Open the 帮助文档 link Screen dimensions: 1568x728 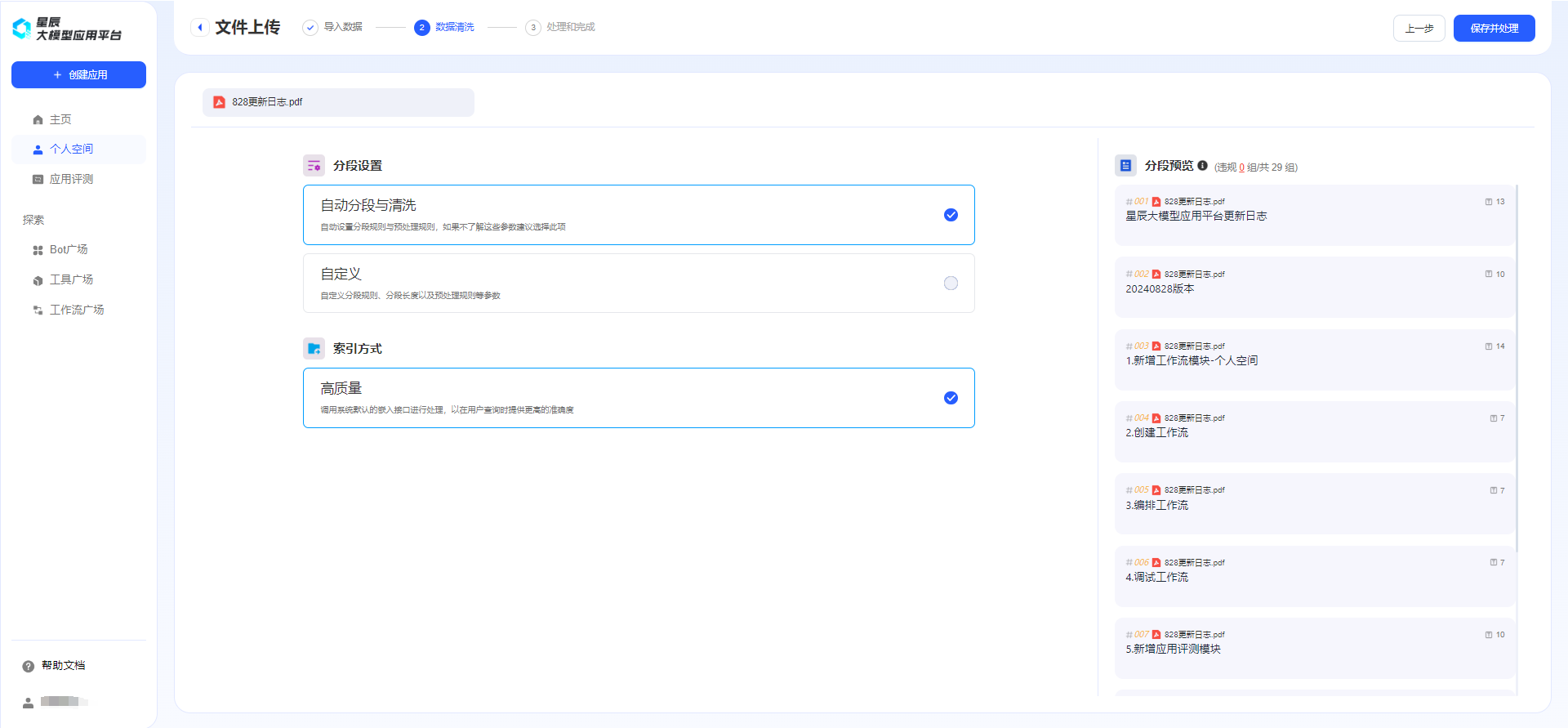(64, 666)
